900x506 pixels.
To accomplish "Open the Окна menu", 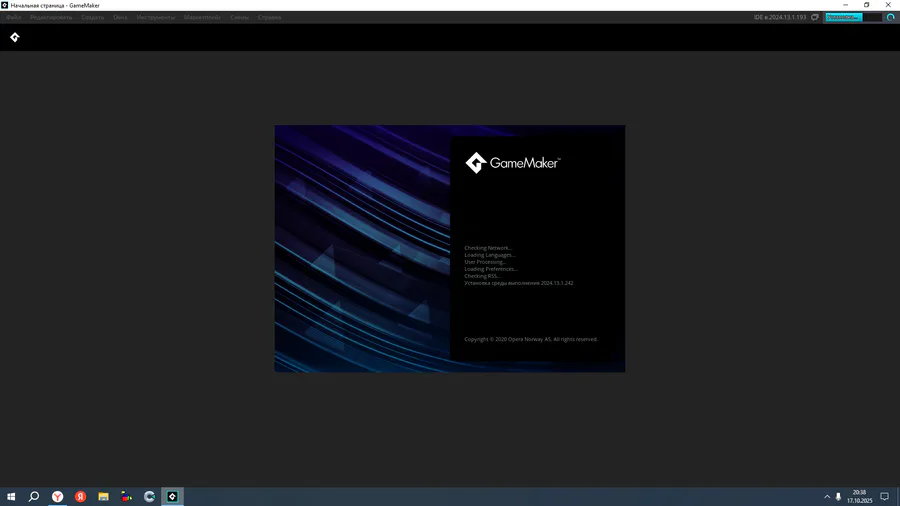I will pyautogui.click(x=120, y=17).
